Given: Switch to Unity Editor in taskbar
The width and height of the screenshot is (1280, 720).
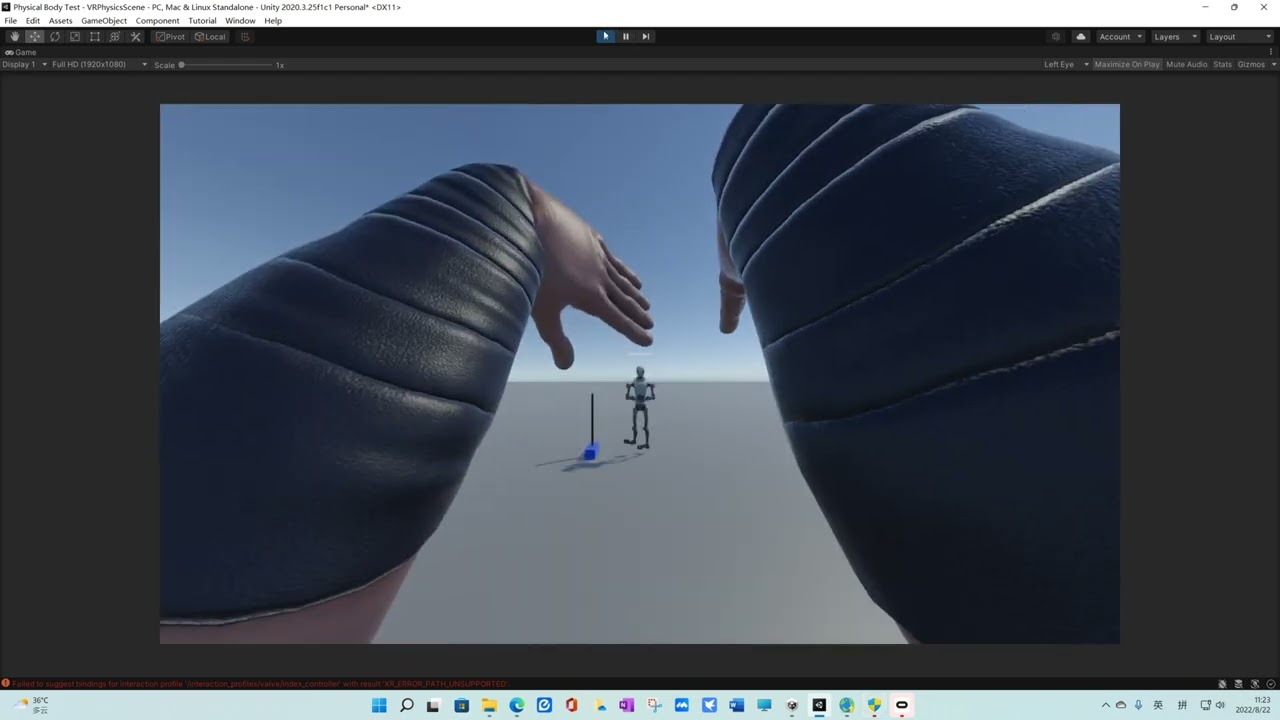Looking at the screenshot, I should click(x=819, y=705).
